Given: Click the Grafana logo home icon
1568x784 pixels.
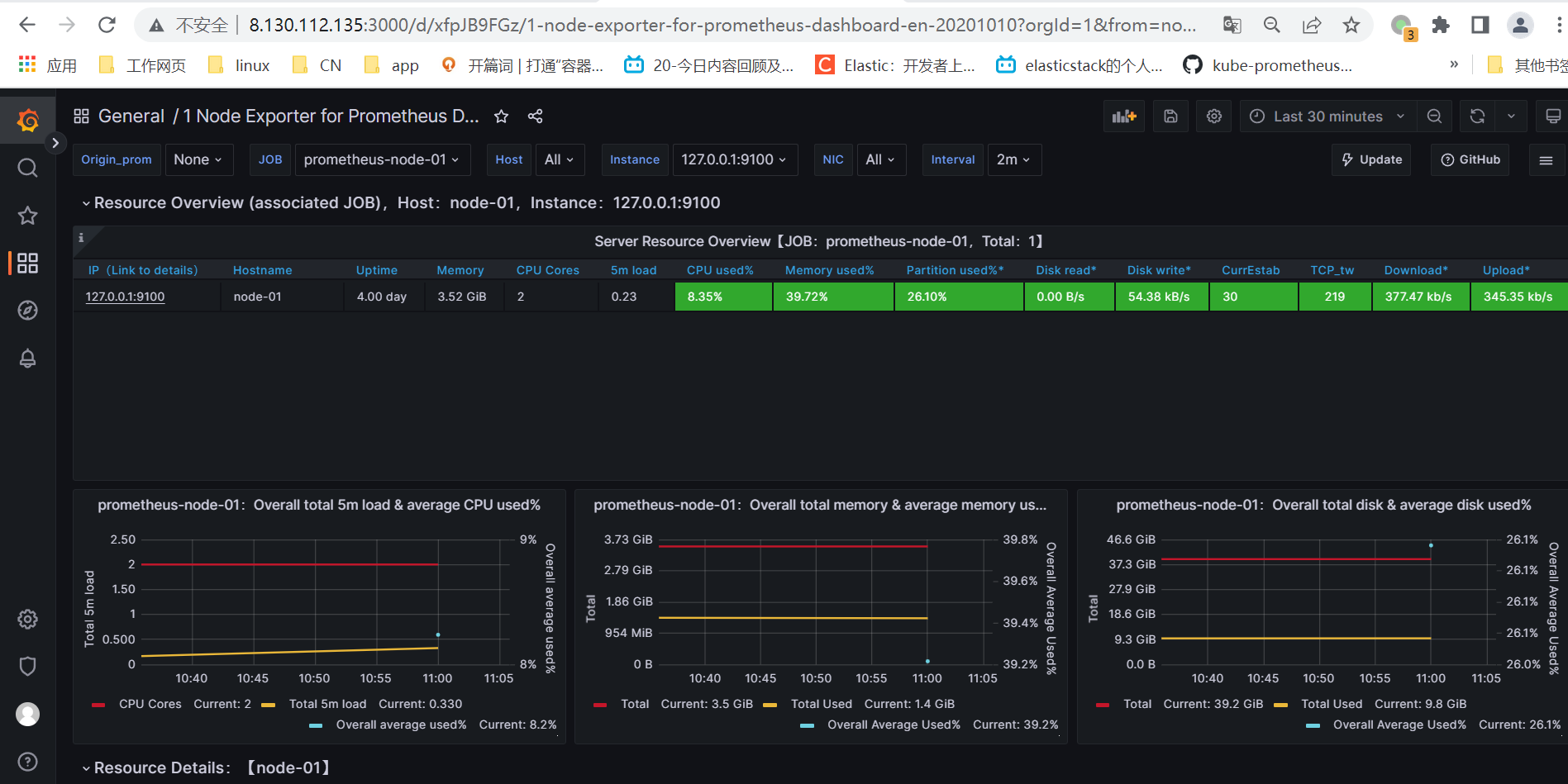Looking at the screenshot, I should click(27, 121).
